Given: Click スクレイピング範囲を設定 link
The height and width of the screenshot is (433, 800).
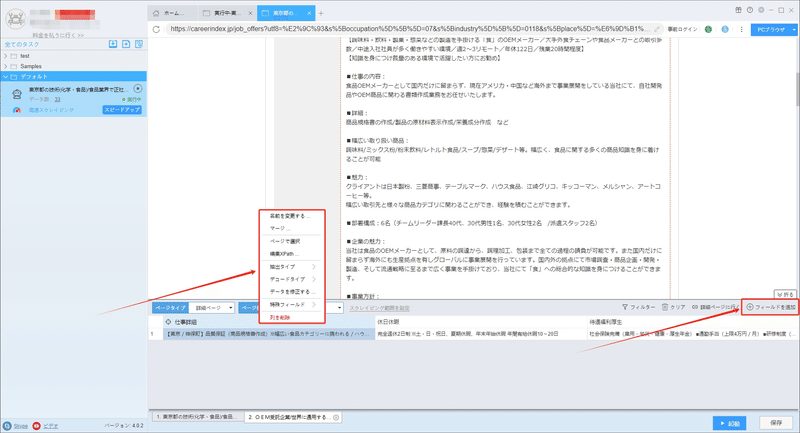Looking at the screenshot, I should (x=379, y=308).
